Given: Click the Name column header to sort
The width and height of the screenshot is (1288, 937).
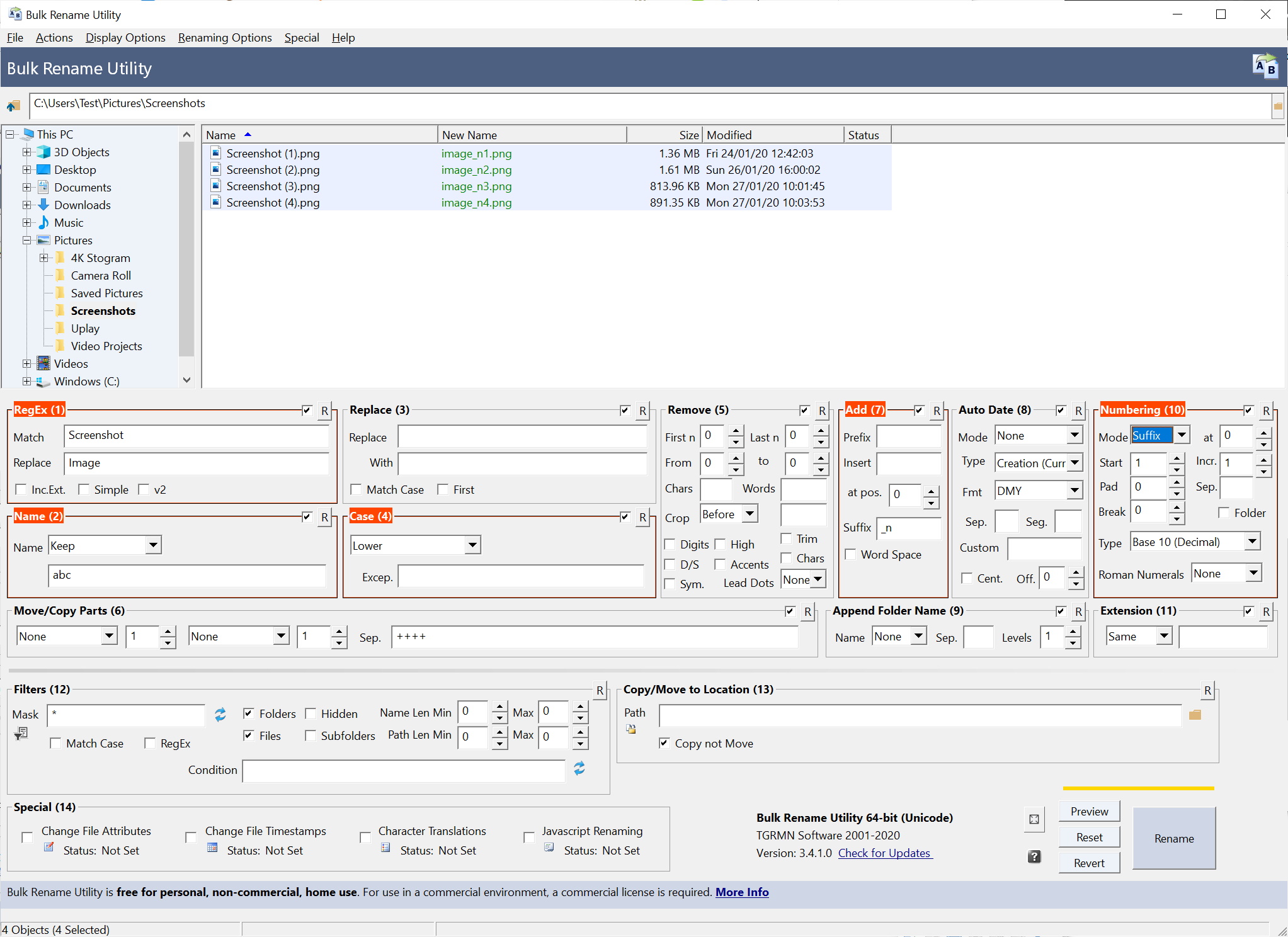Looking at the screenshot, I should 319,134.
